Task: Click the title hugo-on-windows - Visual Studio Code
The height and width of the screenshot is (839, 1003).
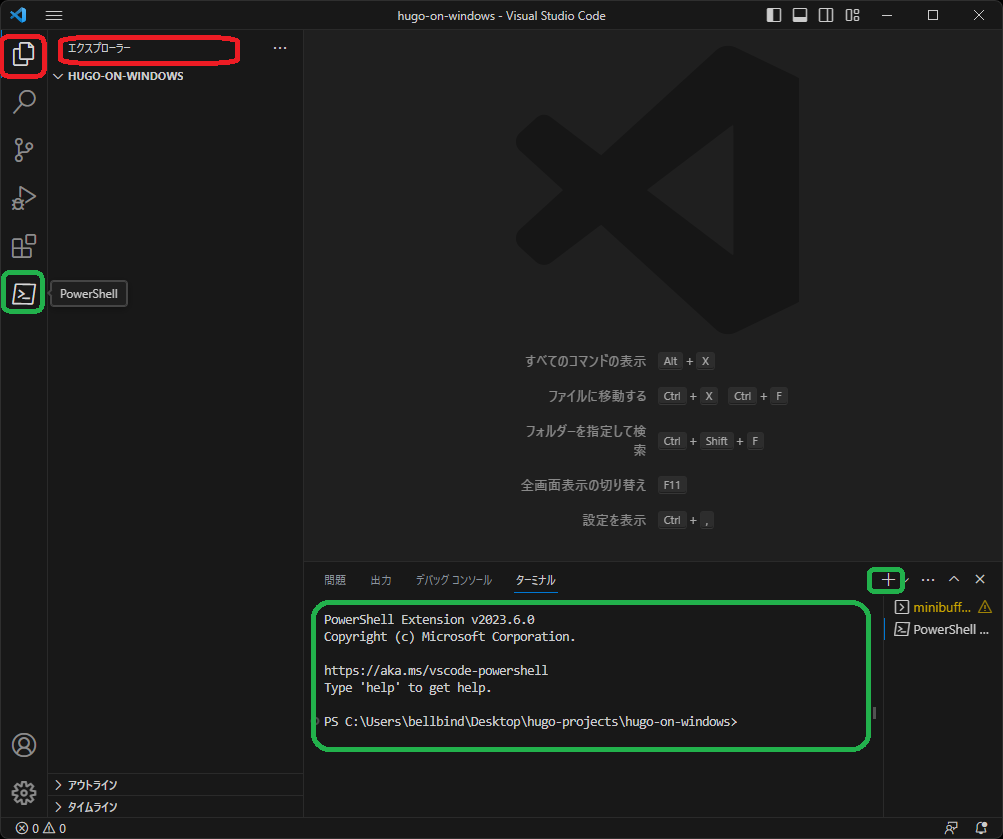Action: tap(501, 15)
